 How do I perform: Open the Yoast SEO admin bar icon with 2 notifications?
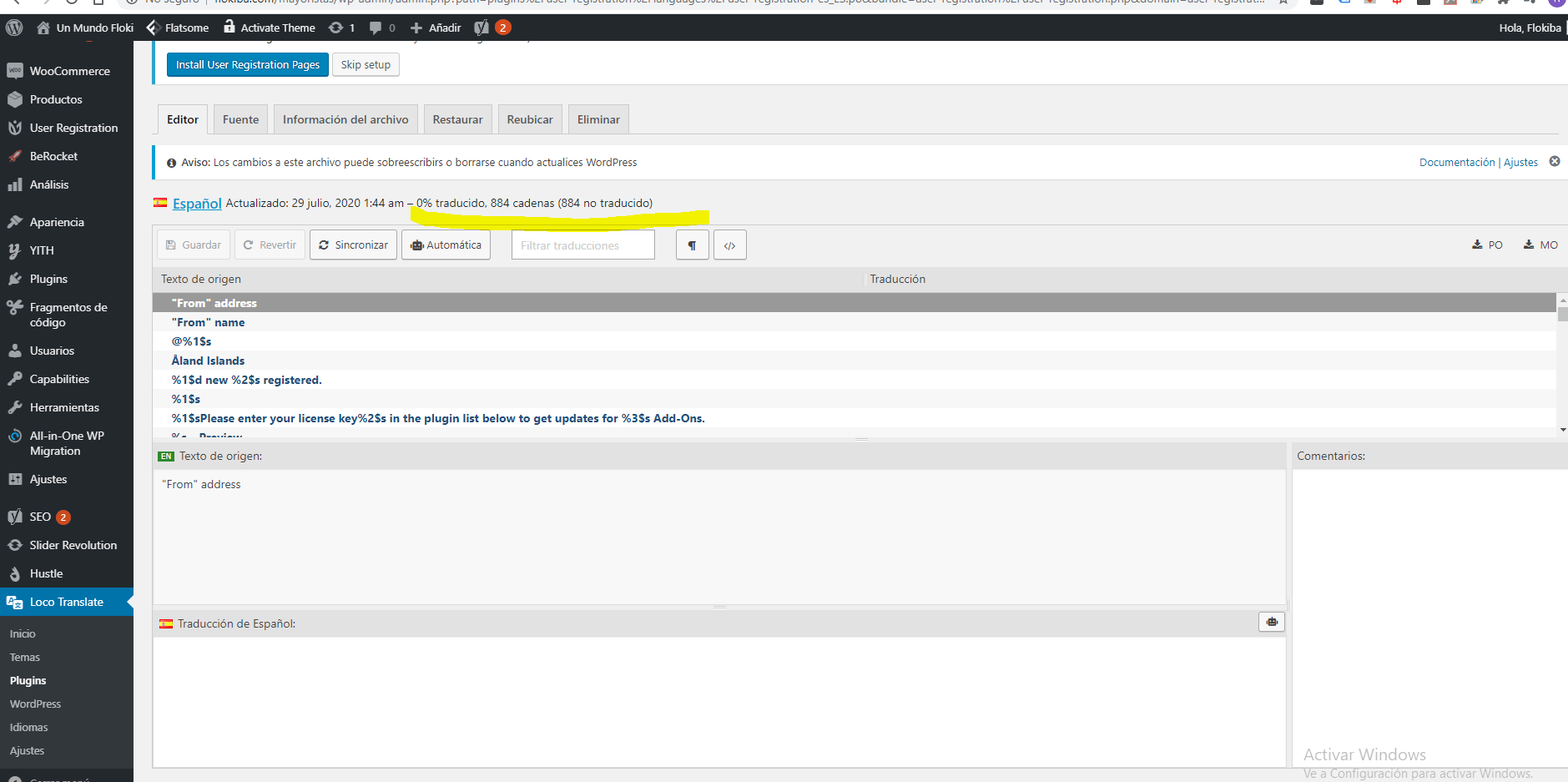click(492, 28)
